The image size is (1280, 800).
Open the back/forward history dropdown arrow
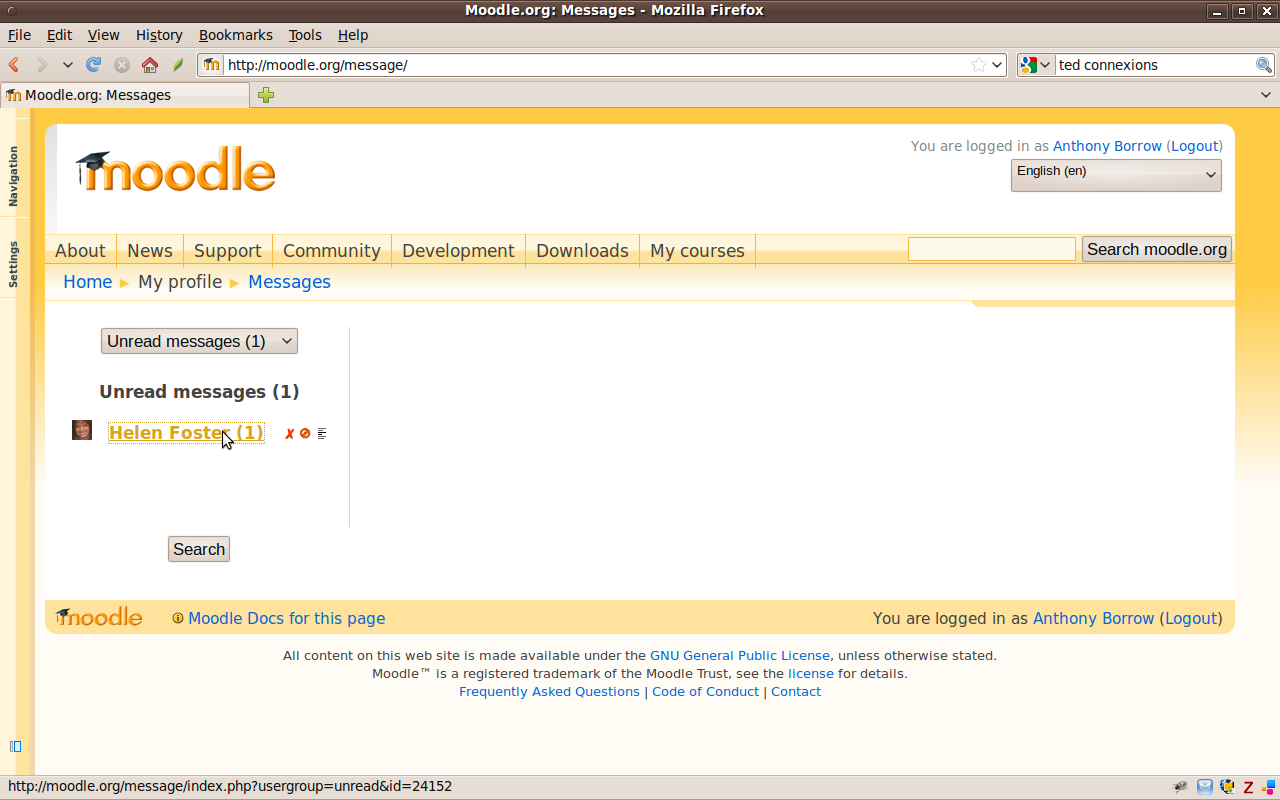tap(67, 65)
